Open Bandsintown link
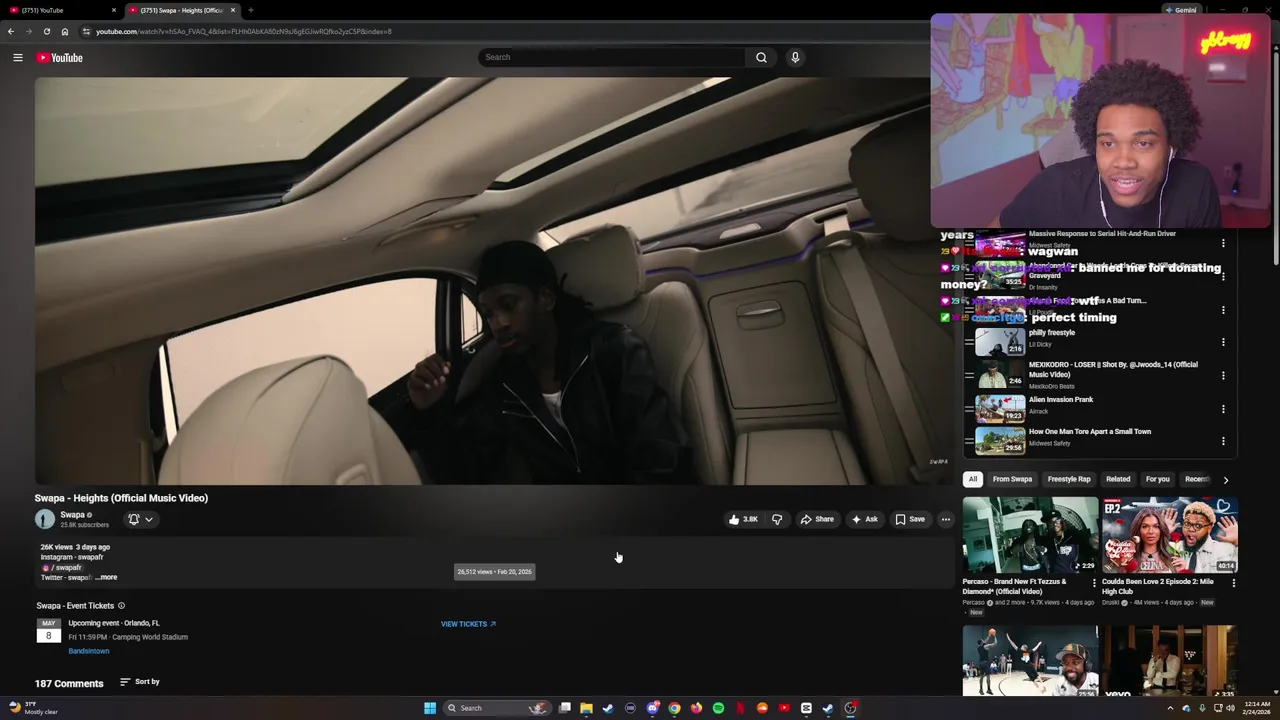 [89, 651]
